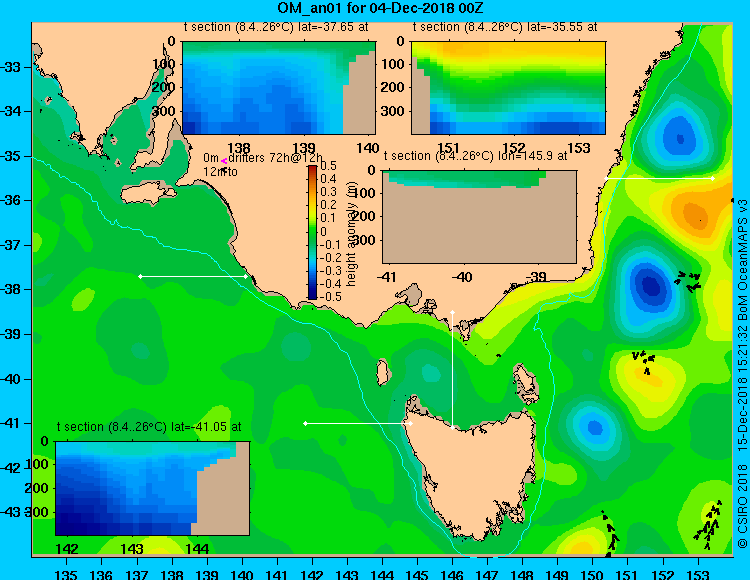Click latitude label "-33" on the left axis
750x580 pixels.
(x=10, y=67)
